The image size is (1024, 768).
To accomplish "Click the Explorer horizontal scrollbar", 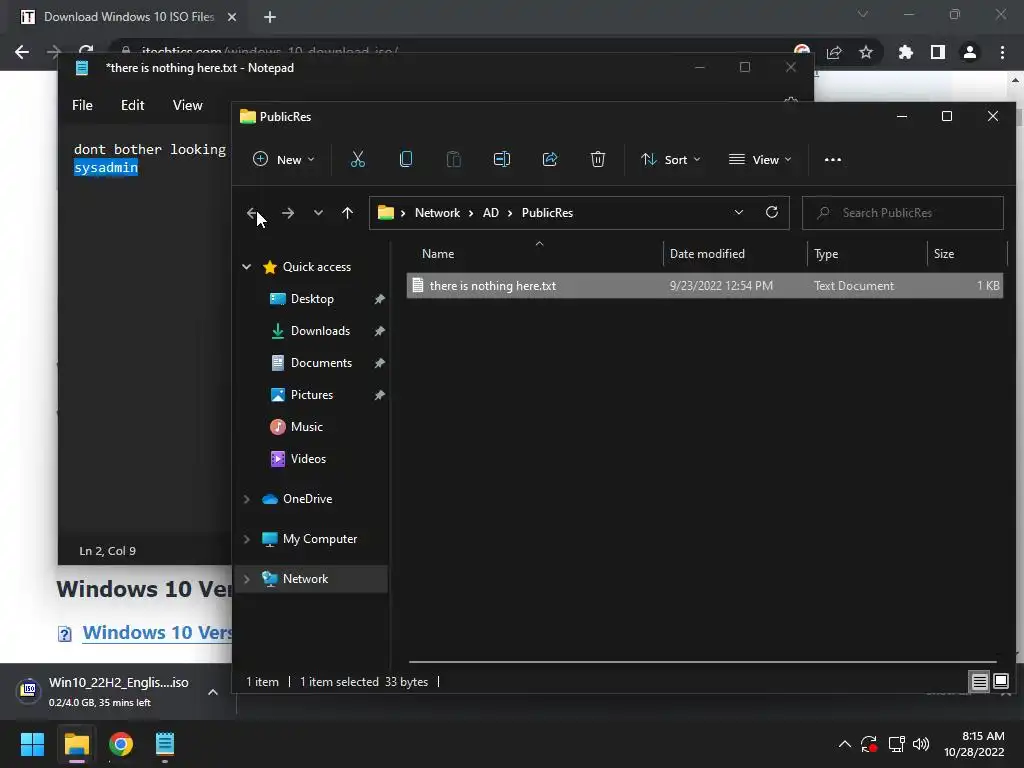I will tap(703, 662).
